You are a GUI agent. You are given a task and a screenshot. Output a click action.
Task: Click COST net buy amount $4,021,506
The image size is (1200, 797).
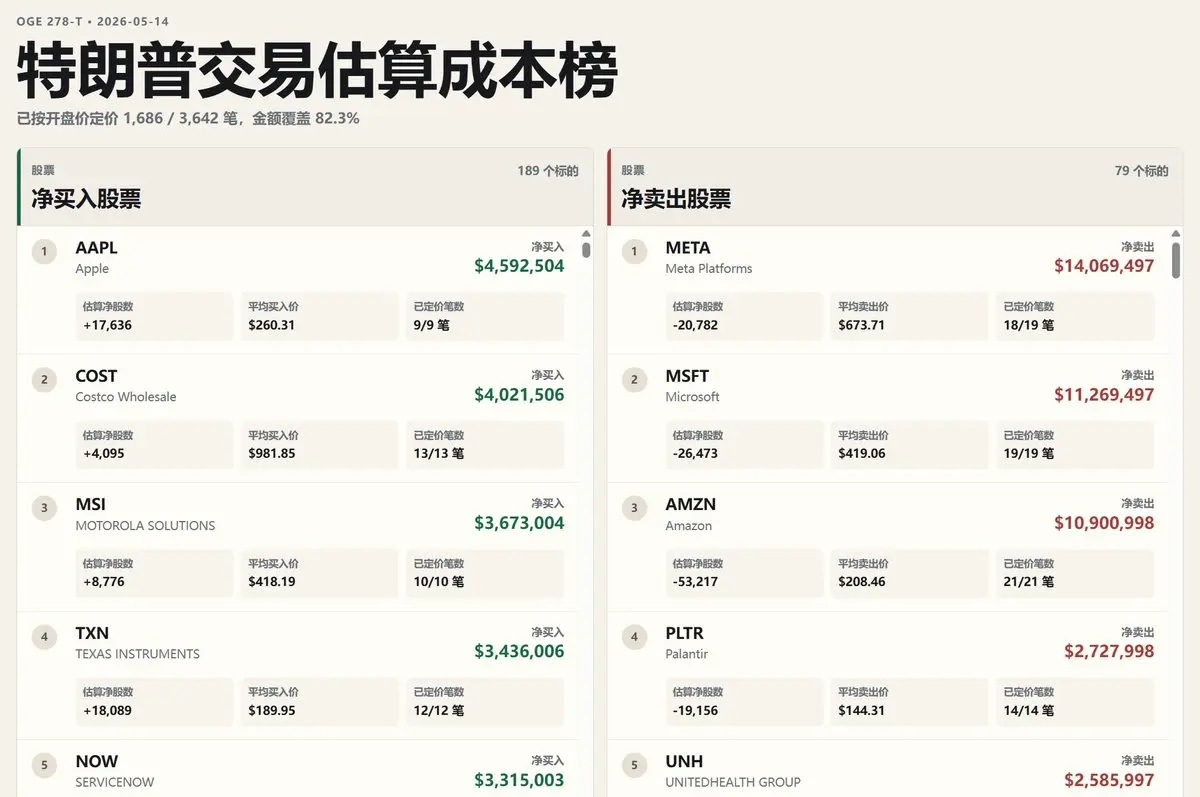click(519, 395)
